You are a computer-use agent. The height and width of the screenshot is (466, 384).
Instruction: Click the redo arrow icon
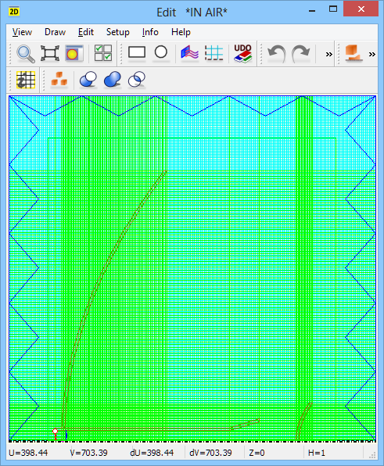point(301,53)
